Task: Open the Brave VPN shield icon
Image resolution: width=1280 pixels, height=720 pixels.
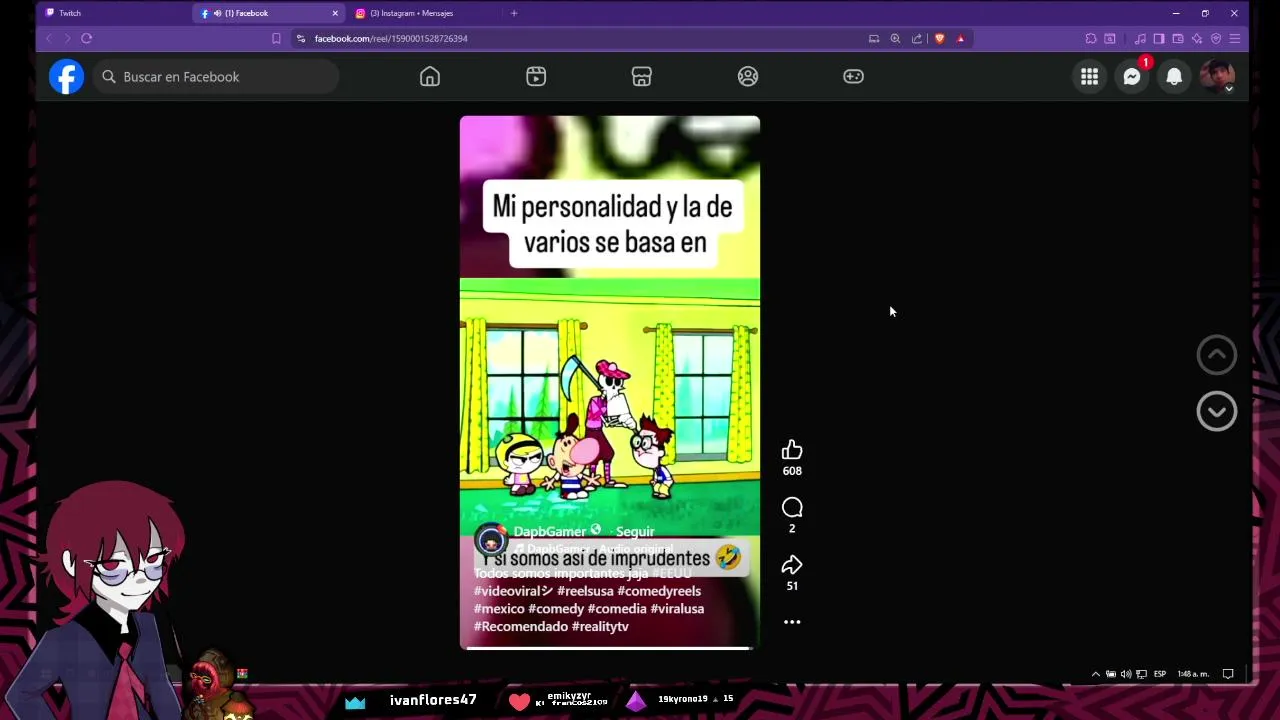Action: 1216,38
